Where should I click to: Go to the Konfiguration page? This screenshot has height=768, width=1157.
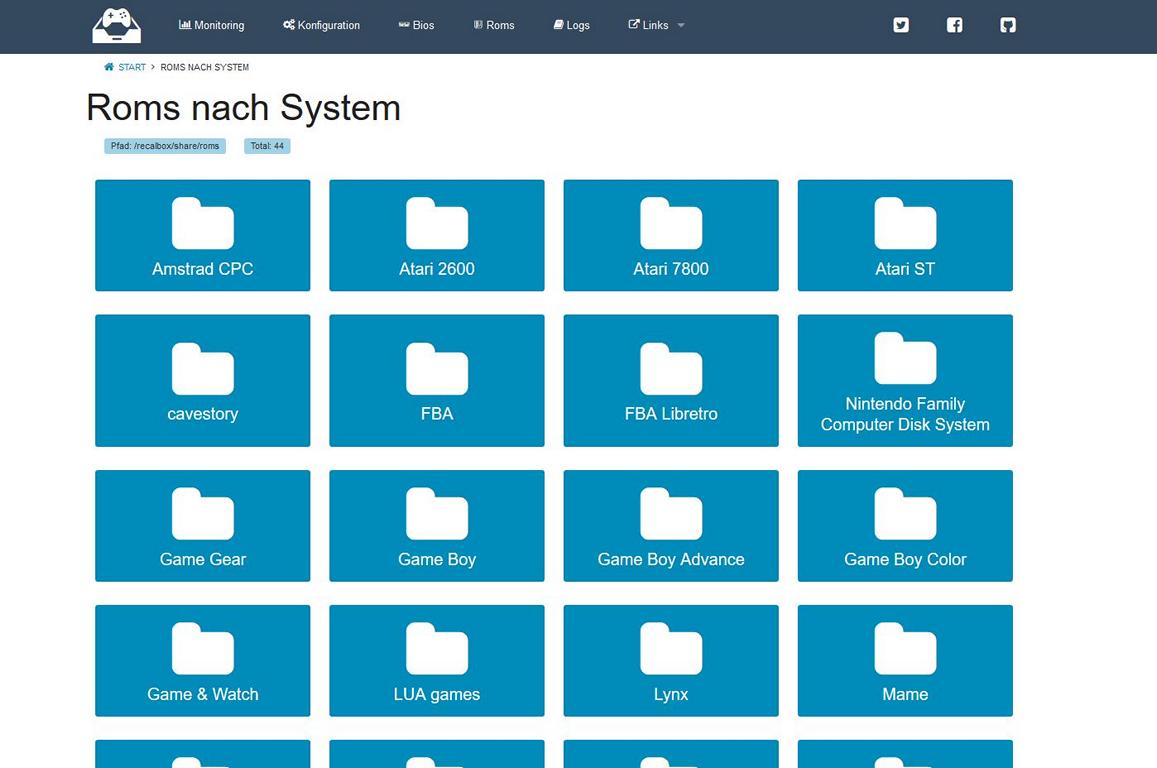point(321,25)
